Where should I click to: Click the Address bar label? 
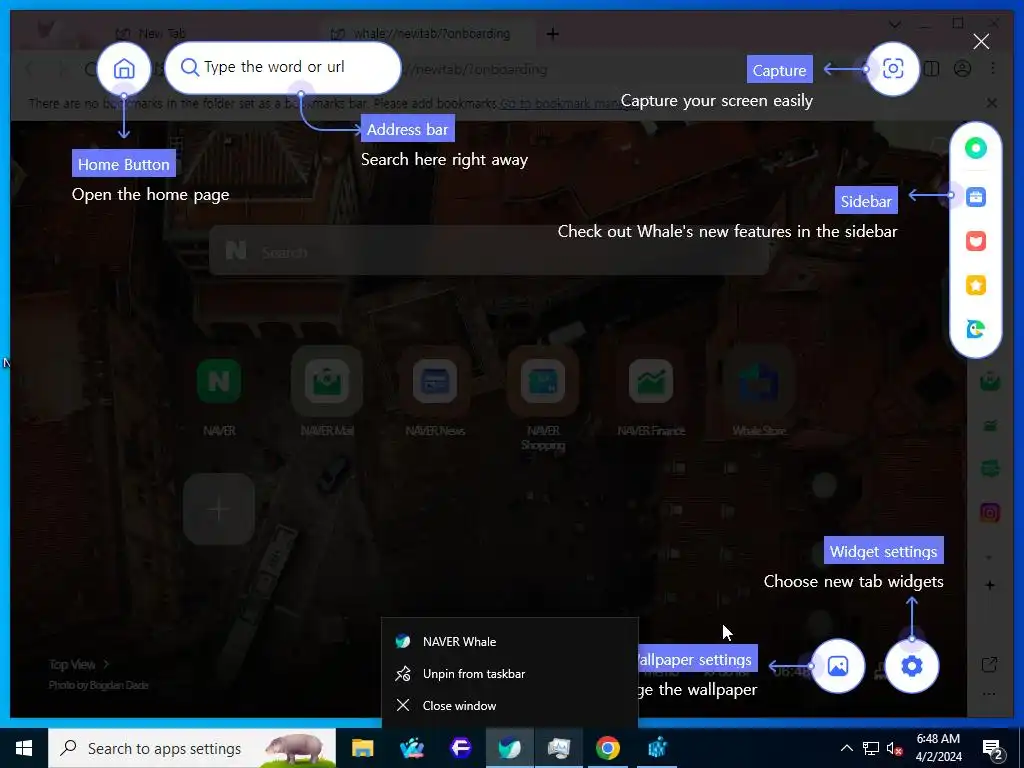click(x=408, y=129)
